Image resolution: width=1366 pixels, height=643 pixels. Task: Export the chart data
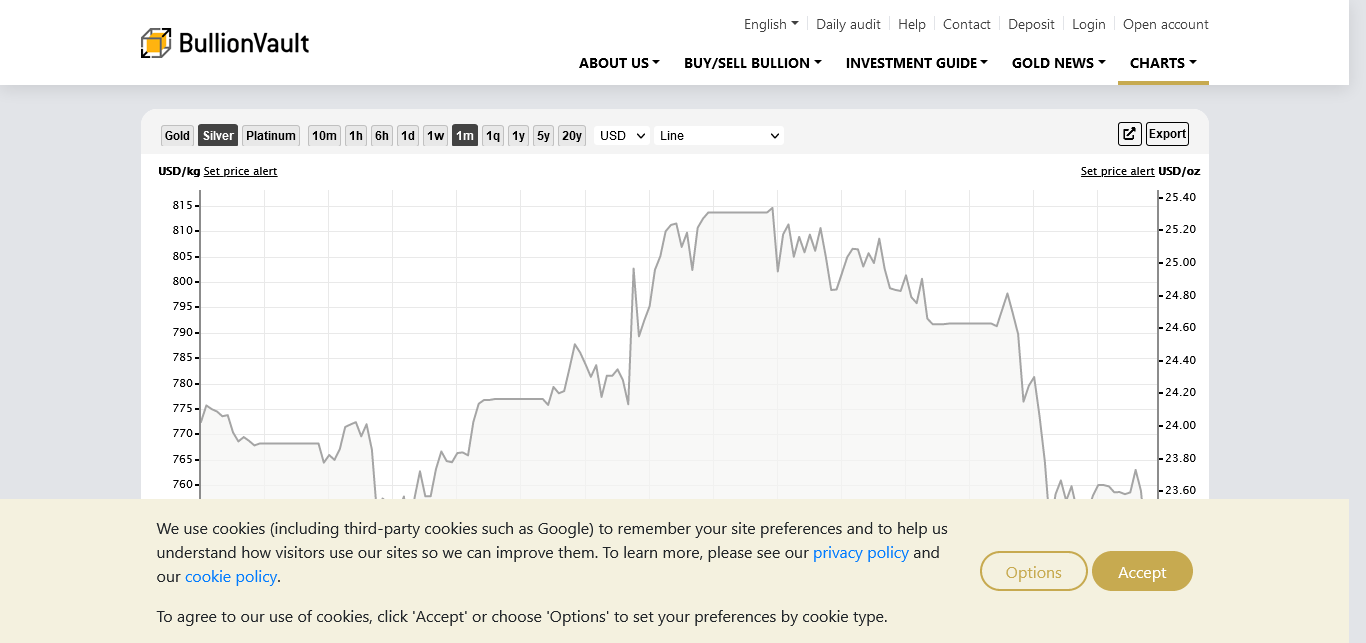1167,134
